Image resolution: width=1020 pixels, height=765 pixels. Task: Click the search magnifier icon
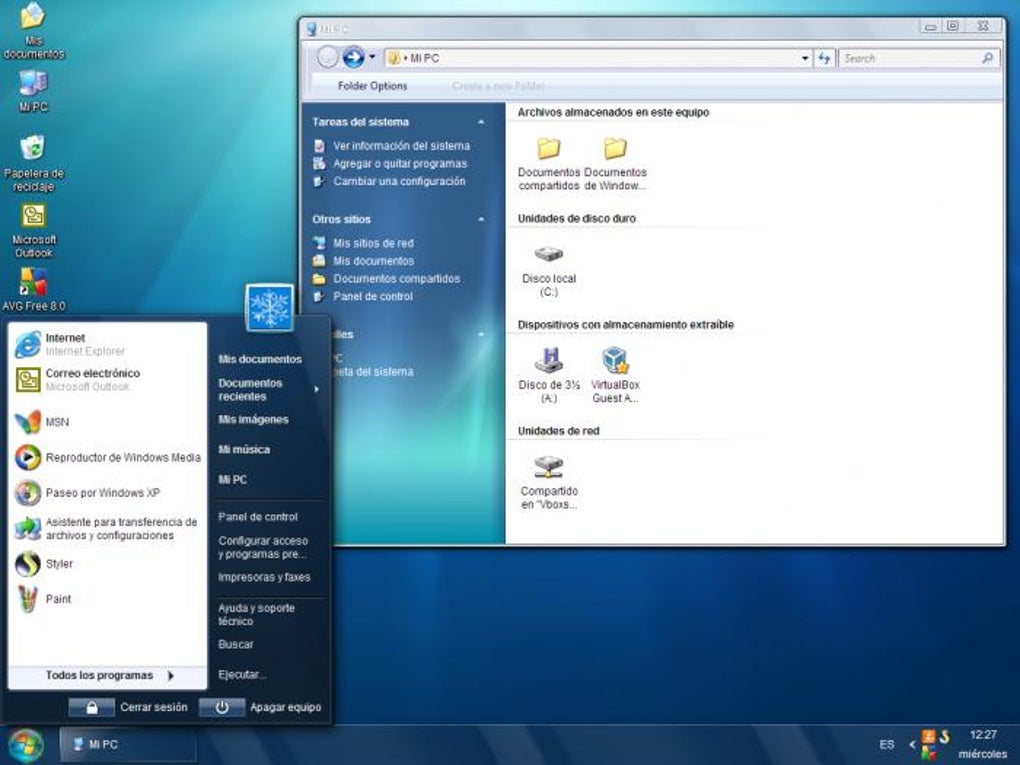coord(987,58)
